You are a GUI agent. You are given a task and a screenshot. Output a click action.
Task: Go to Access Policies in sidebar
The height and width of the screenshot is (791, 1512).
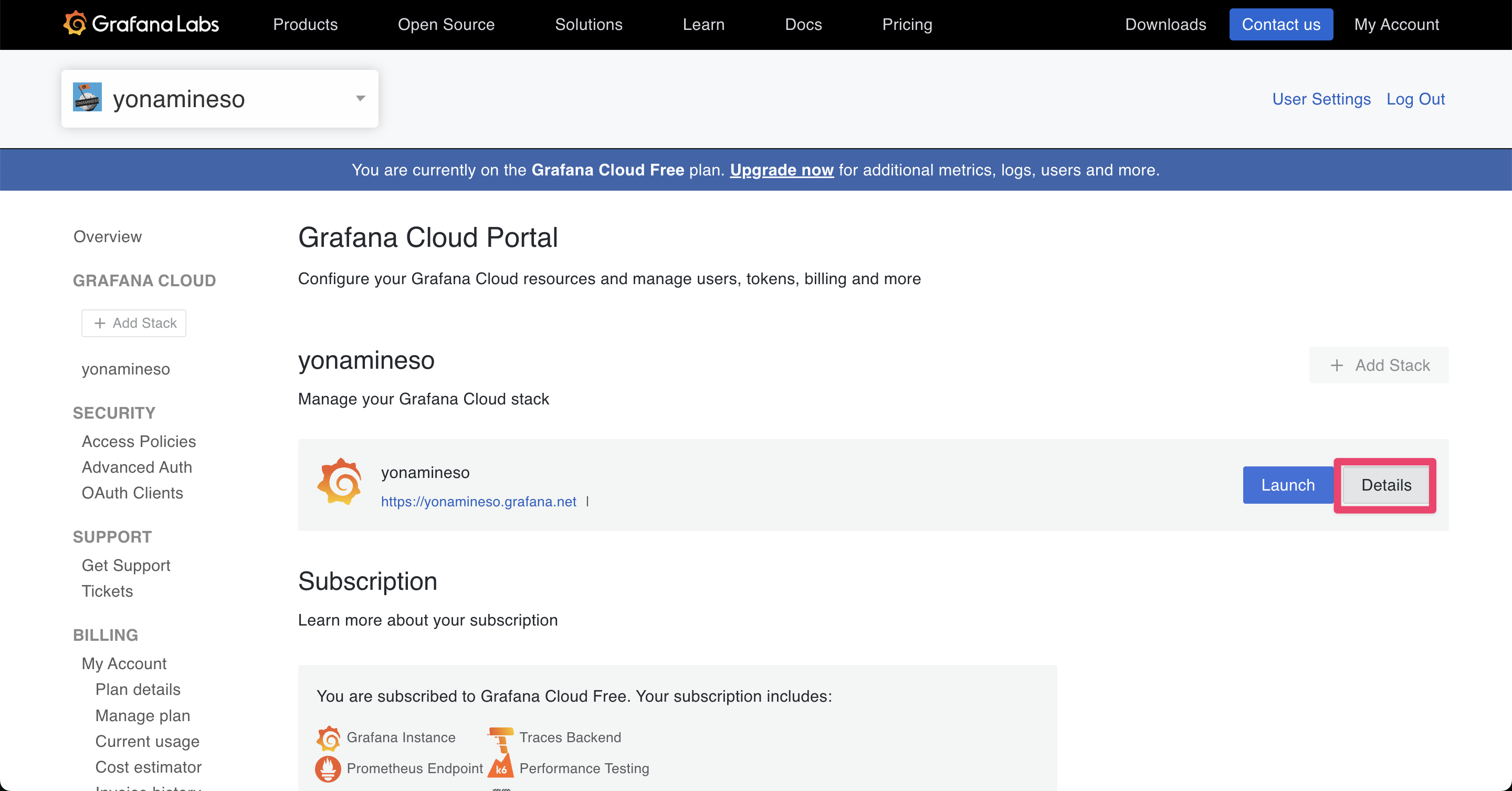(139, 441)
